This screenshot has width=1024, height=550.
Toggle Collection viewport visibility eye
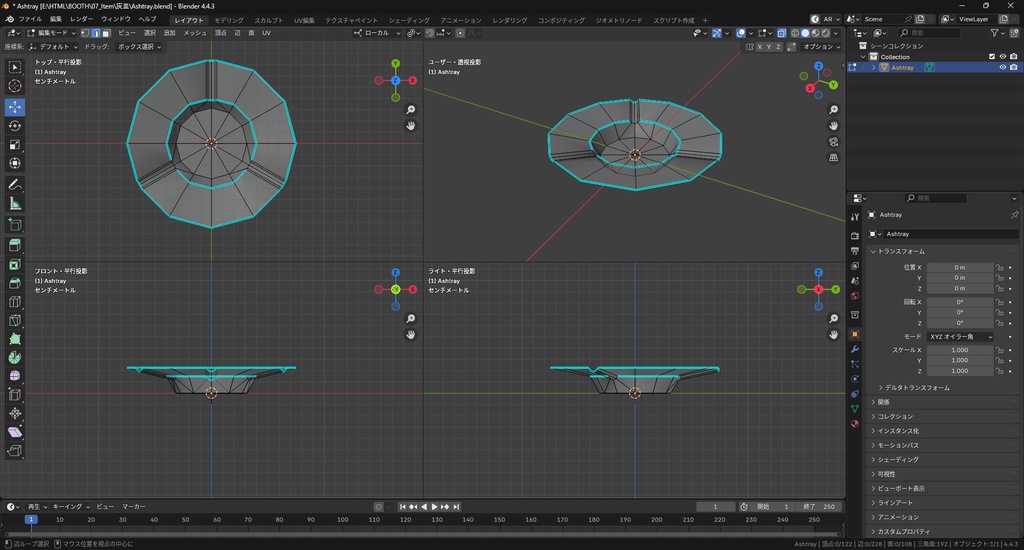1003,57
